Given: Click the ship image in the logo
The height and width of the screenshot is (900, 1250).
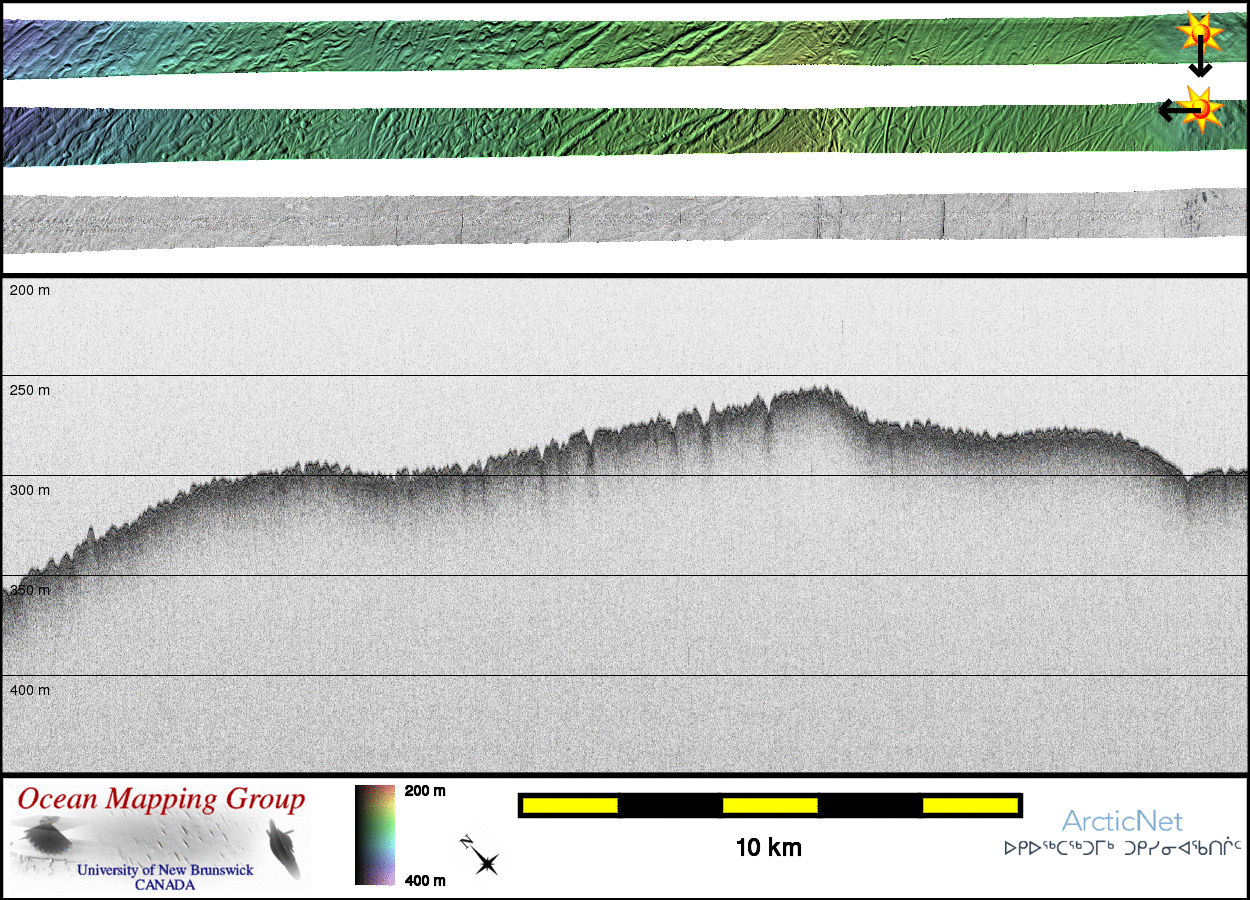Looking at the screenshot, I should (284, 846).
